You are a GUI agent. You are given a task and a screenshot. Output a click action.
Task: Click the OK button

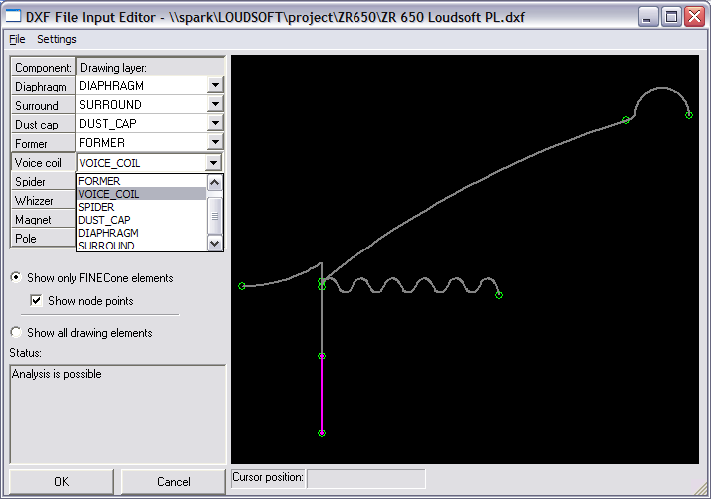tap(61, 481)
